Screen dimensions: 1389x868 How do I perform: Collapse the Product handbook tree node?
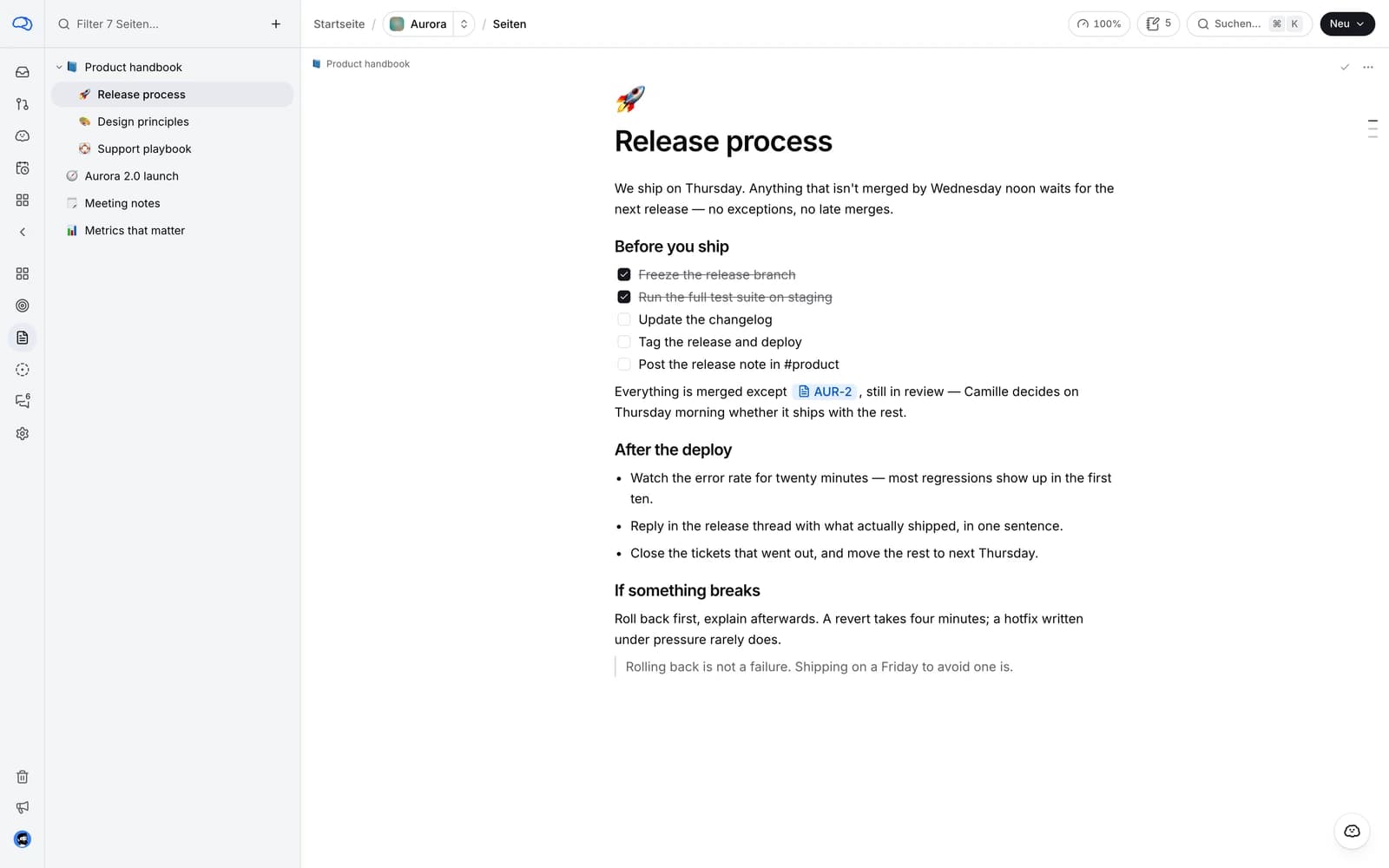coord(59,67)
